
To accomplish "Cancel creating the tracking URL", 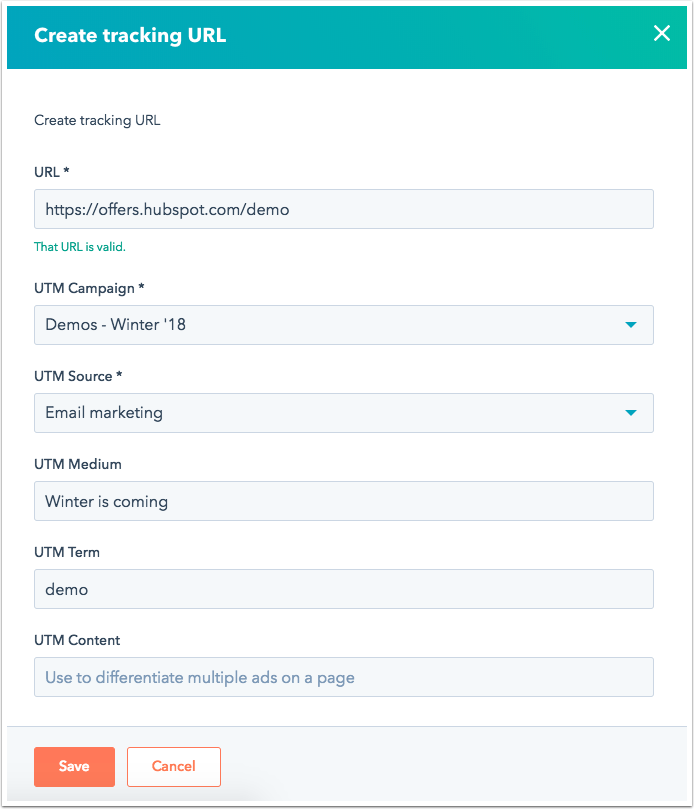I will [x=173, y=766].
